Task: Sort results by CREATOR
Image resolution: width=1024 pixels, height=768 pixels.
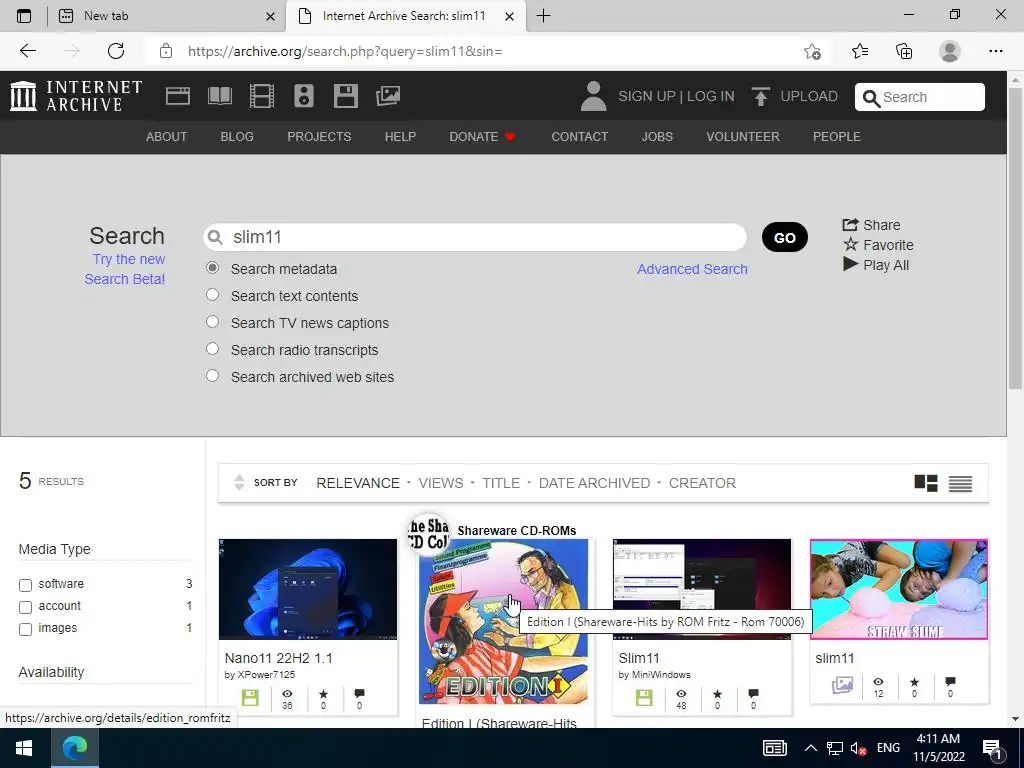Action: (x=702, y=483)
